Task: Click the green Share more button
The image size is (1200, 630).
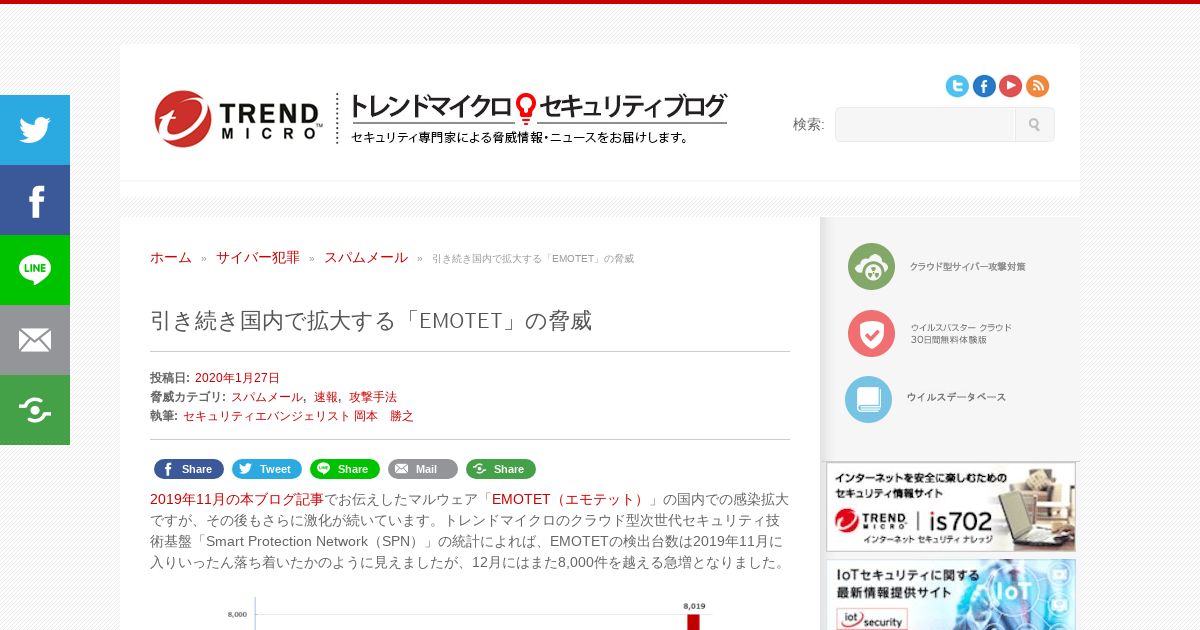Action: coord(501,469)
